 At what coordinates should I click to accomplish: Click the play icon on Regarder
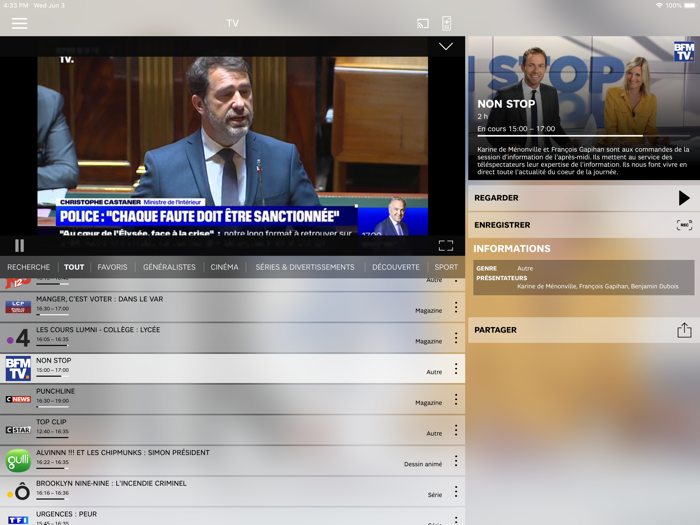pos(684,198)
